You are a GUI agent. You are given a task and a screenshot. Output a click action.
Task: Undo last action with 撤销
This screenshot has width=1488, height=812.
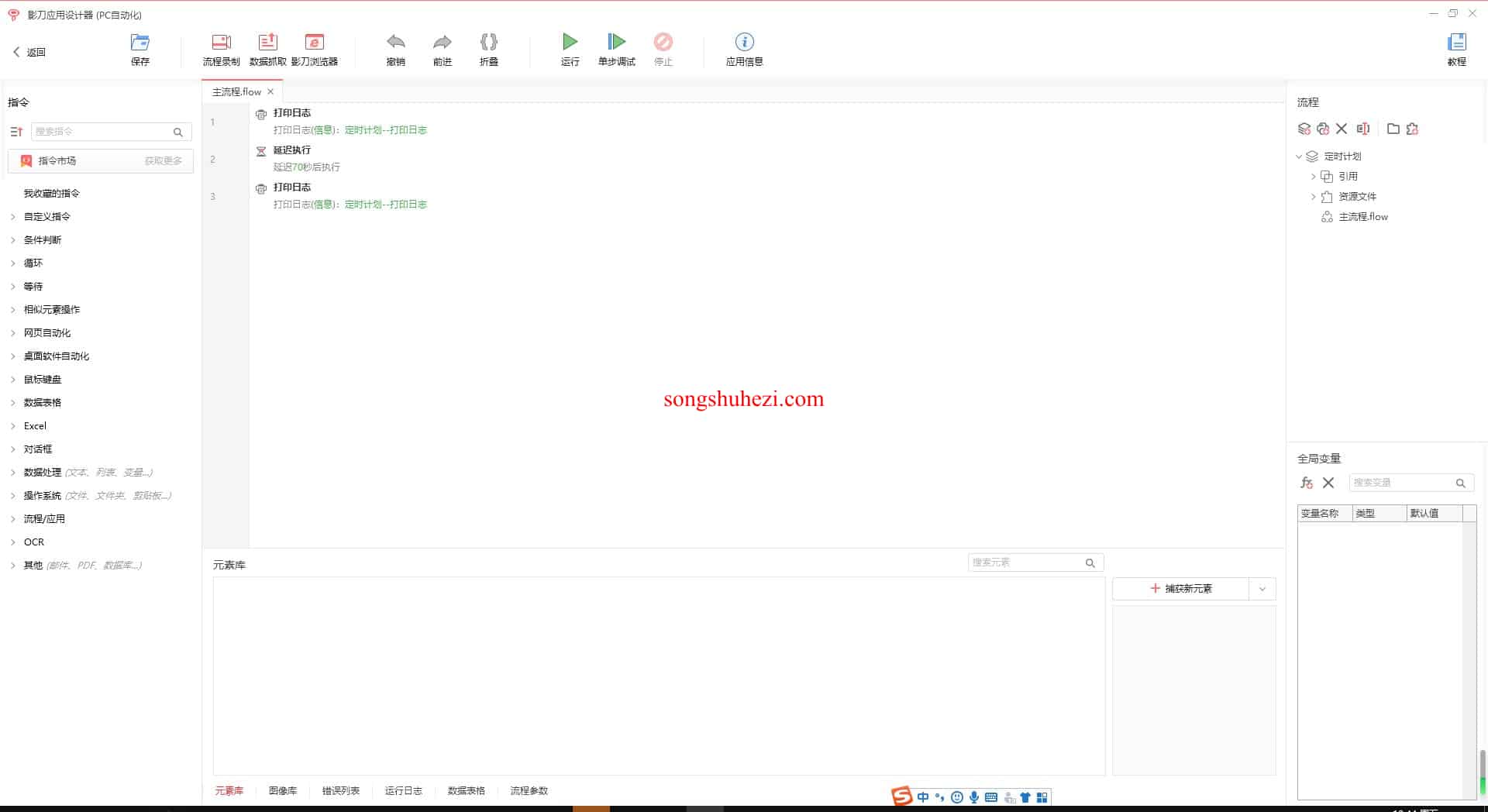tap(396, 50)
